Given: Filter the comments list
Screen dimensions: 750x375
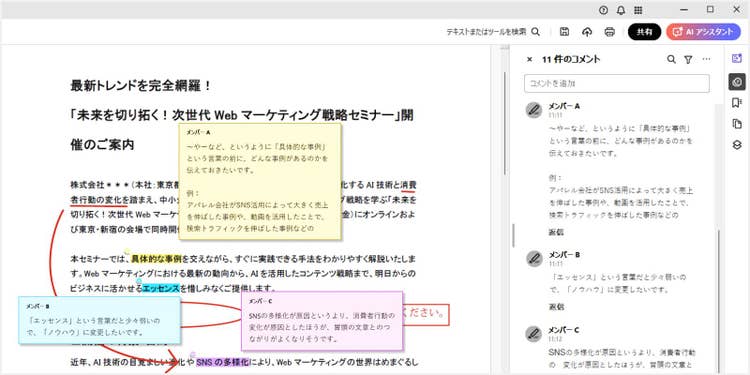Looking at the screenshot, I should tap(688, 59).
